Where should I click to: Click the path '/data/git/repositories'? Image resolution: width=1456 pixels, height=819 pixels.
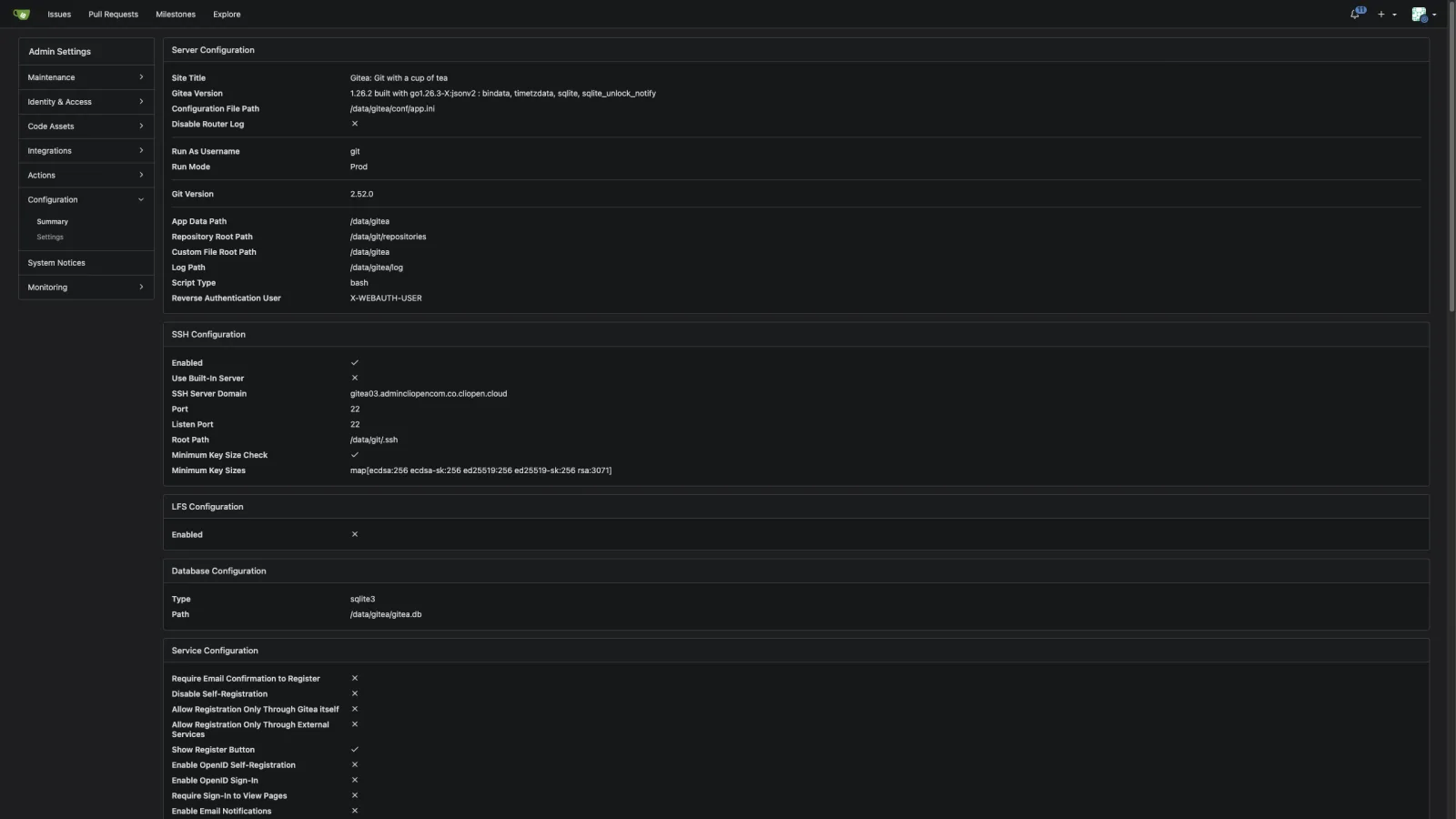(x=388, y=238)
